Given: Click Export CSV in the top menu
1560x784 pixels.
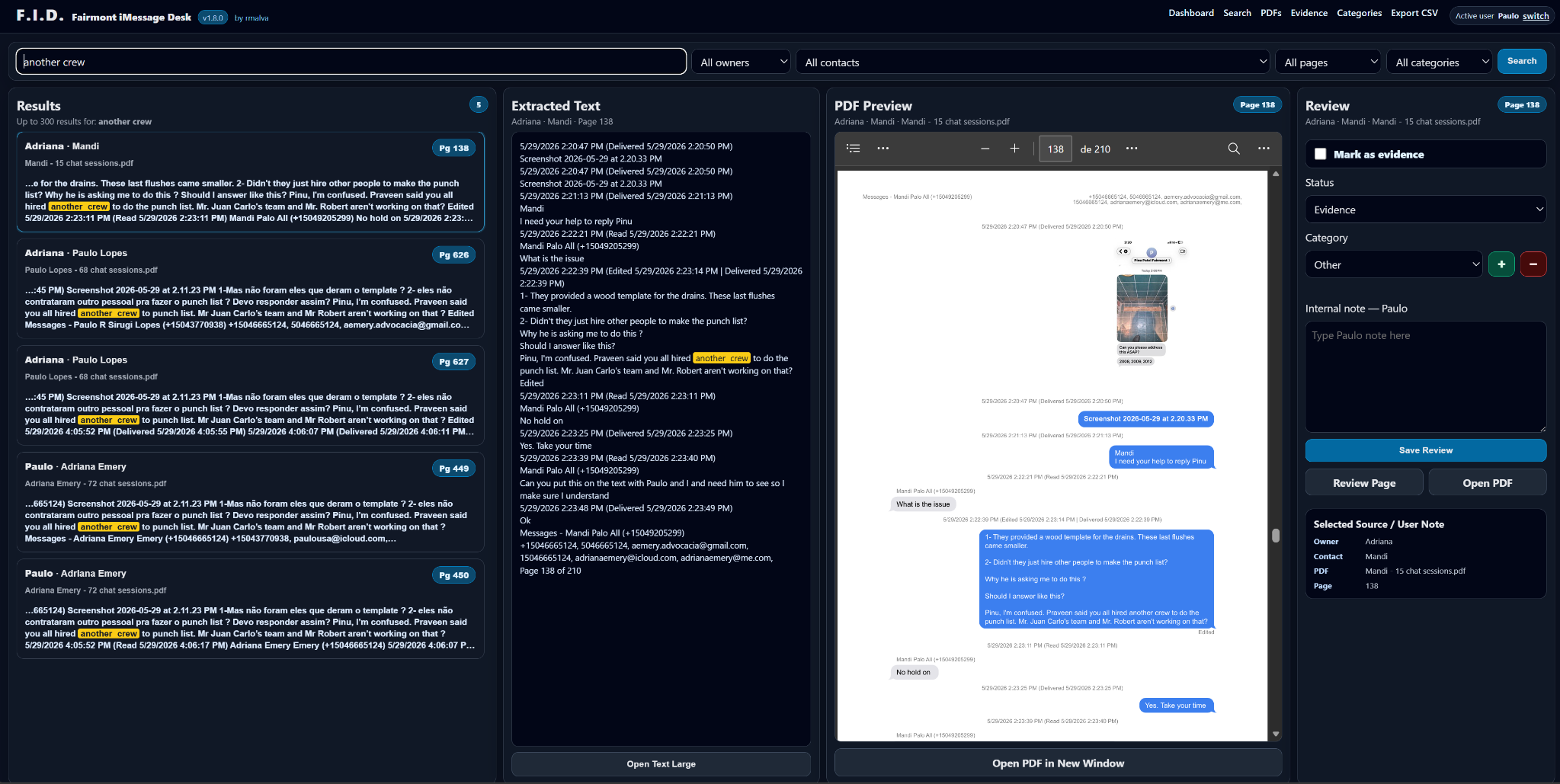Looking at the screenshot, I should pos(1414,13).
